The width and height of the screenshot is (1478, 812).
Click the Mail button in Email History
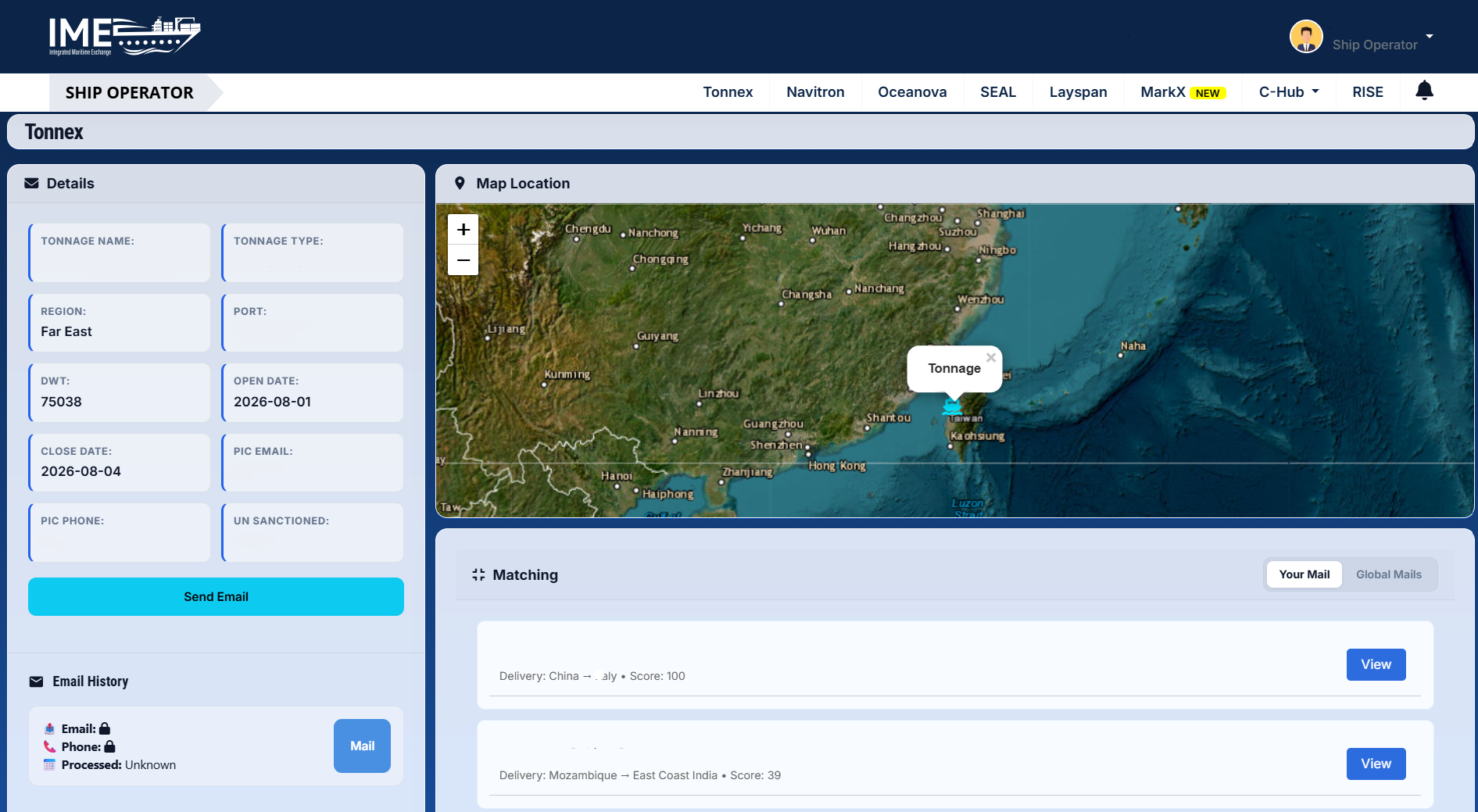coord(362,746)
